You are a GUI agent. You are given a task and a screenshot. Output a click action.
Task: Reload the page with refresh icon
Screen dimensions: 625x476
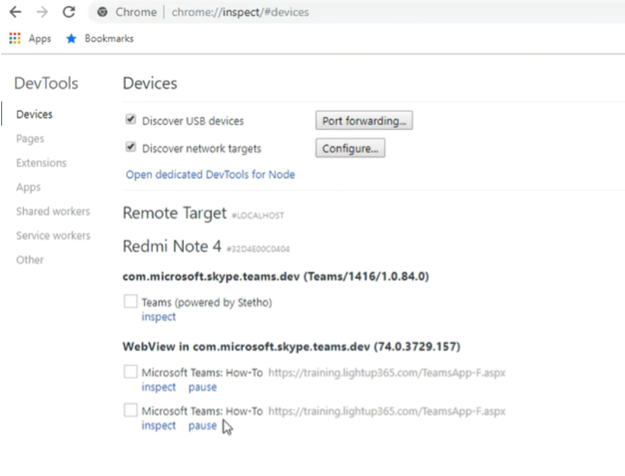coord(68,12)
